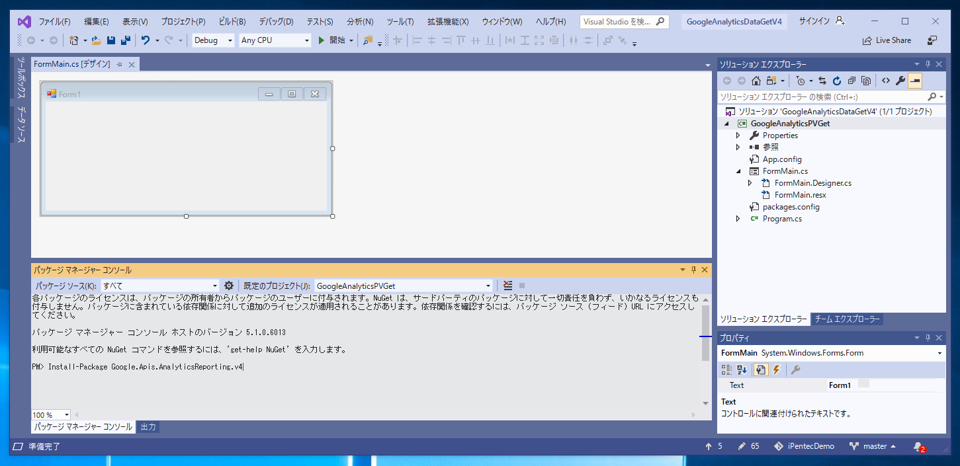Toggle Preview Selected Items in Solution Explorer

(915, 81)
